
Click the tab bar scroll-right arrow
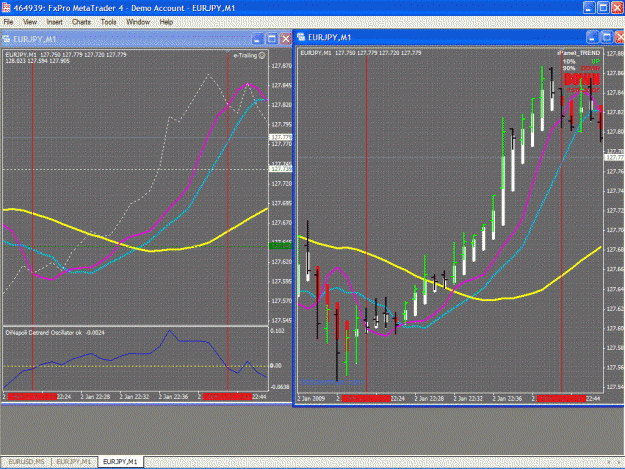point(618,462)
